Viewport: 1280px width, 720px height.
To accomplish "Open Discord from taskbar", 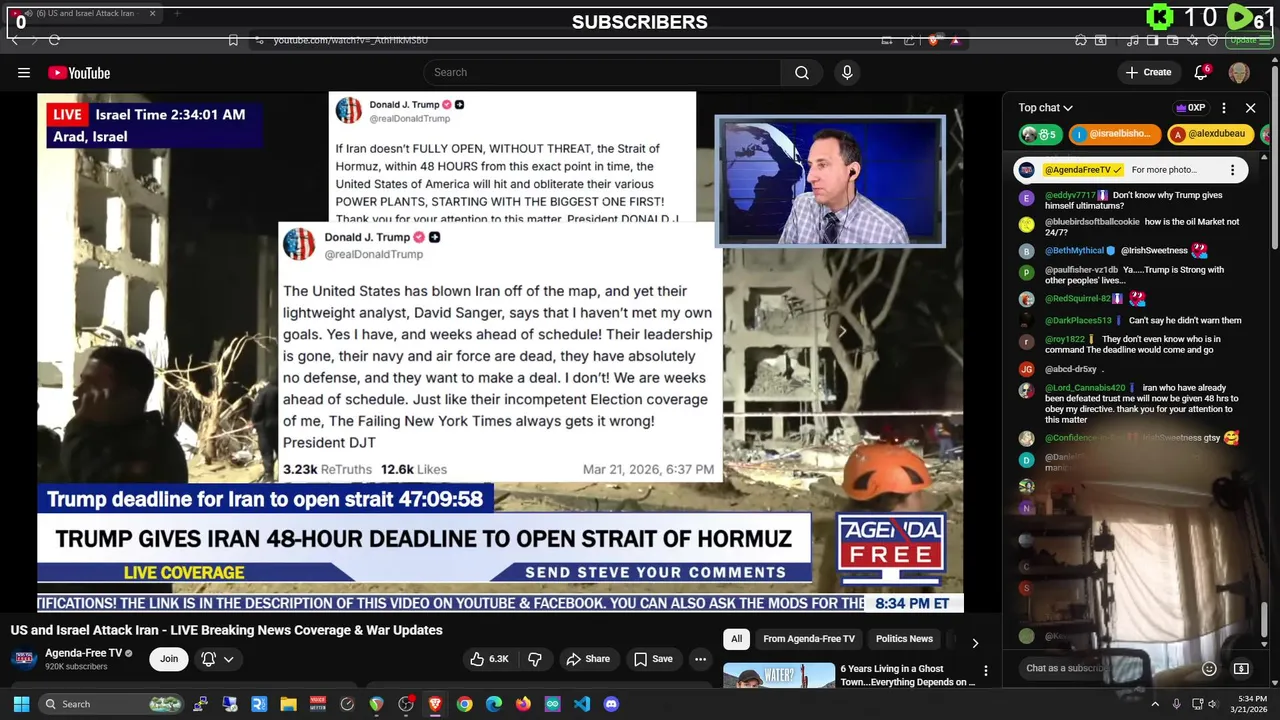I will [611, 704].
